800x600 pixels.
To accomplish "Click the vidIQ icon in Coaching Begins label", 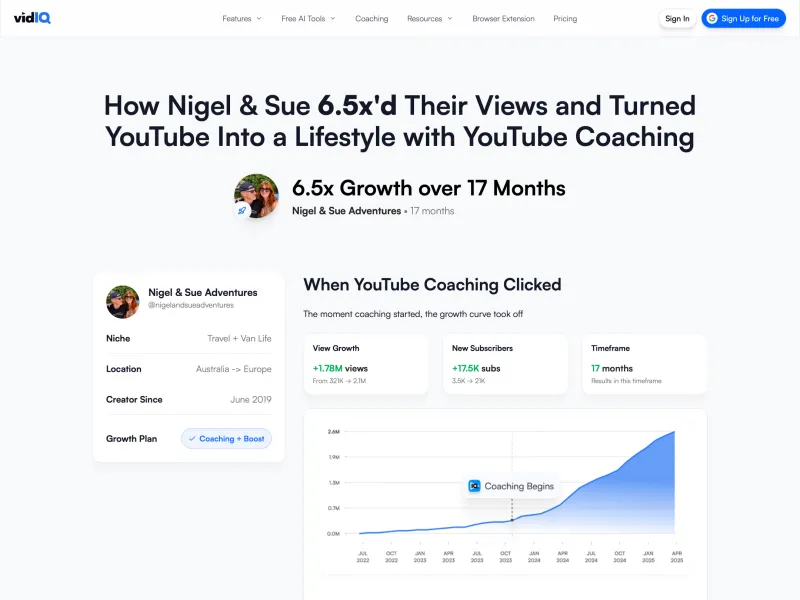I will (474, 486).
